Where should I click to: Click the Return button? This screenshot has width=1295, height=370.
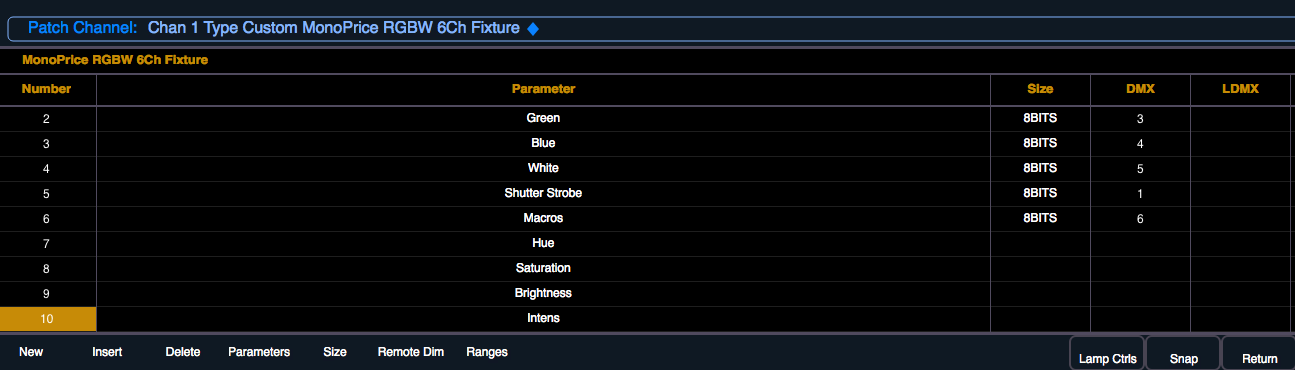tap(1259, 354)
